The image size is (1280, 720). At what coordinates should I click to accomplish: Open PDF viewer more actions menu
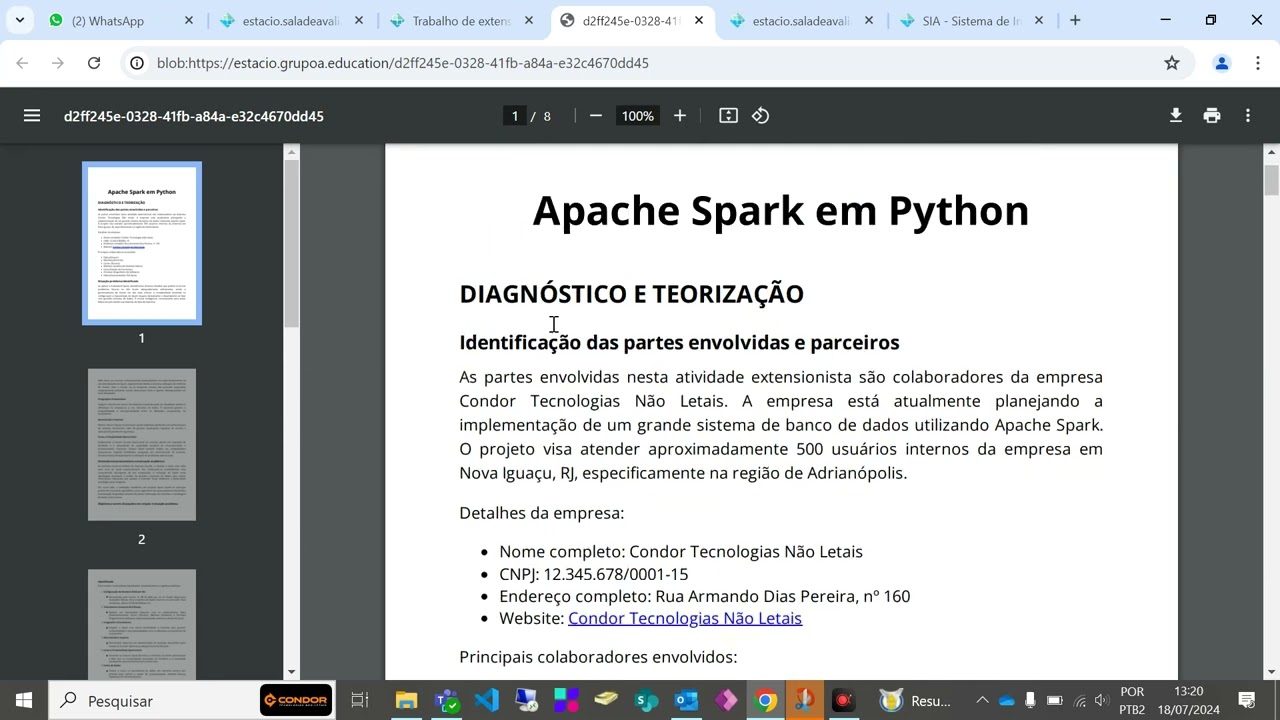[x=1248, y=116]
